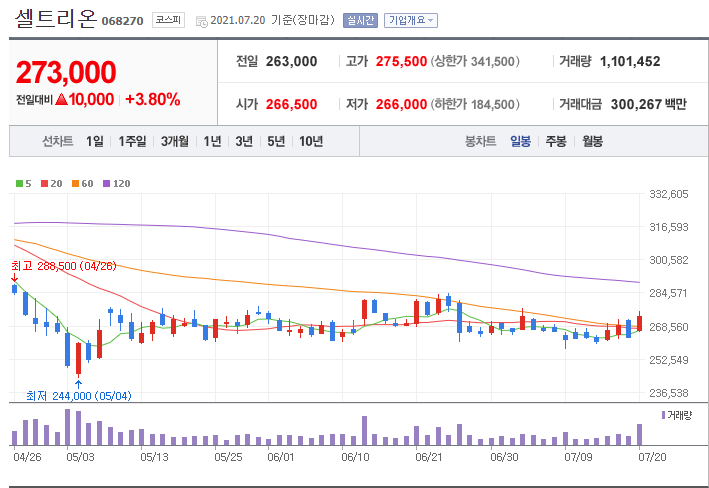This screenshot has width=709, height=488.
Task: Click the 최저 244,000 (05/04) low label
Action: 79,396
